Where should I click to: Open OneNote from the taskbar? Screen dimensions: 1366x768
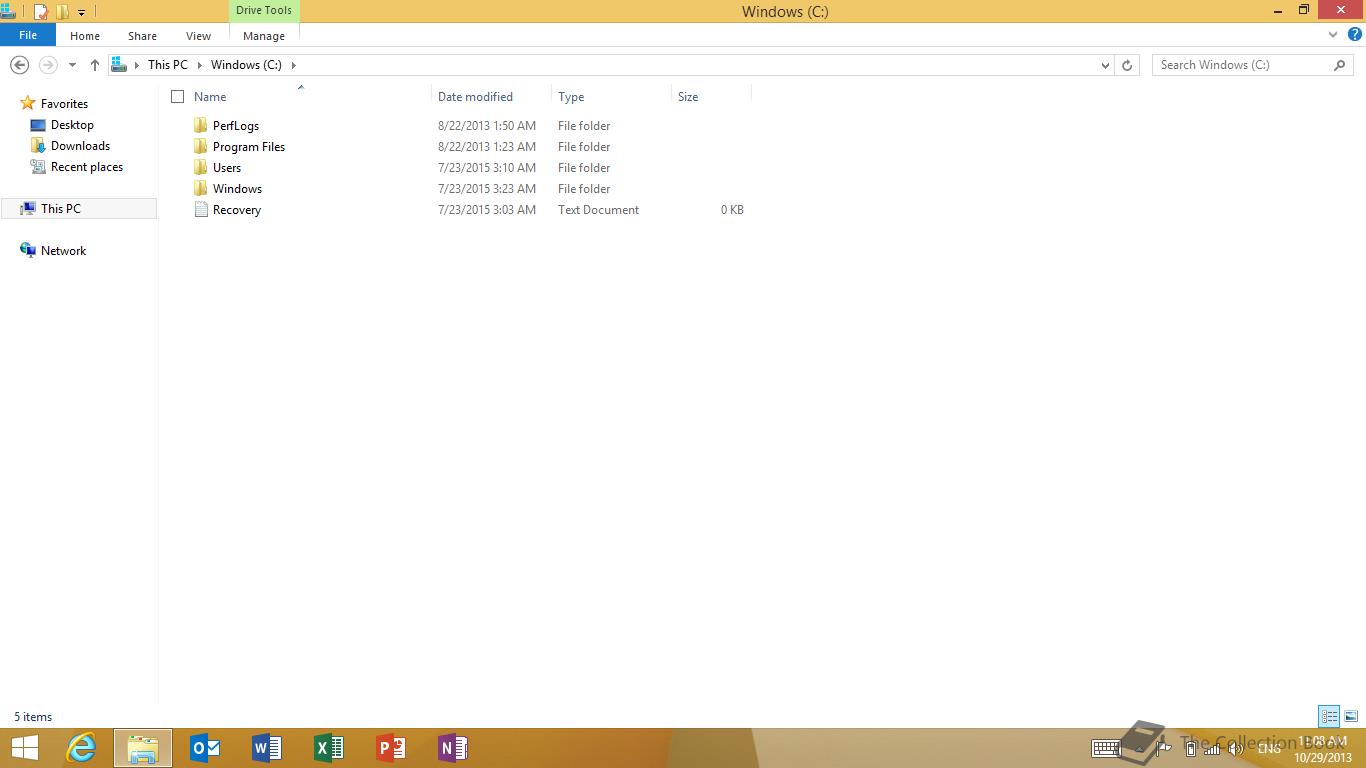pos(452,748)
